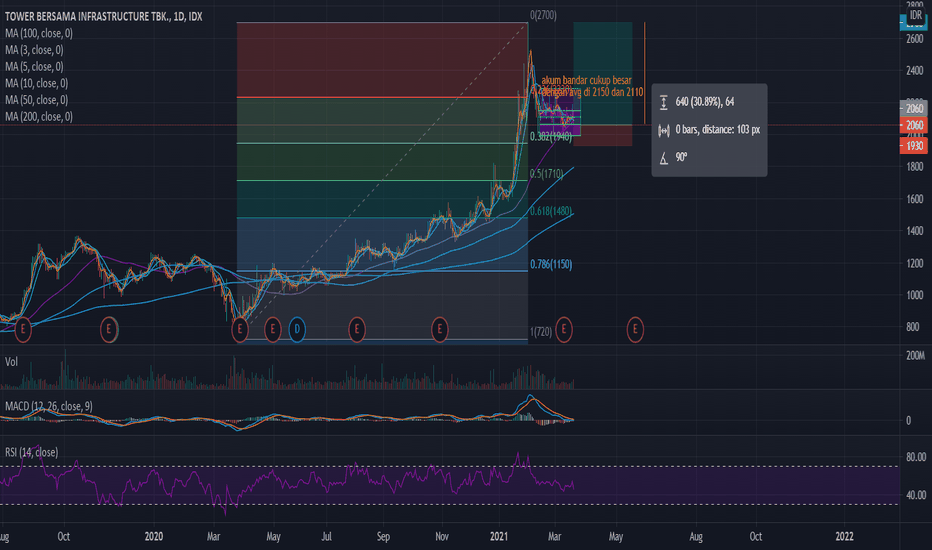Click the 2021 label on time axis
Image resolution: width=932 pixels, height=550 pixels.
click(499, 536)
